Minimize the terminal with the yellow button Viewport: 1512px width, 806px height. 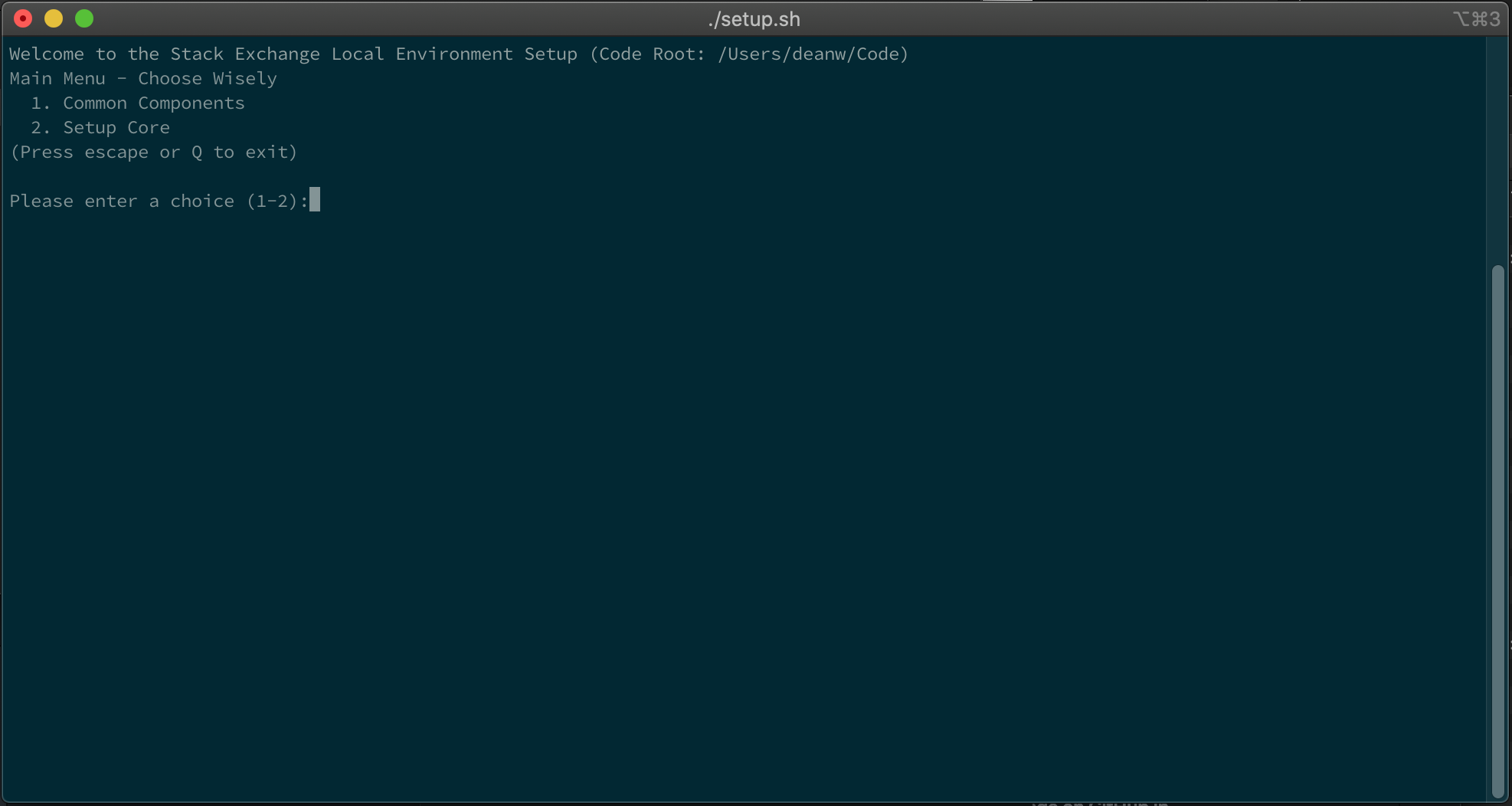click(x=54, y=18)
